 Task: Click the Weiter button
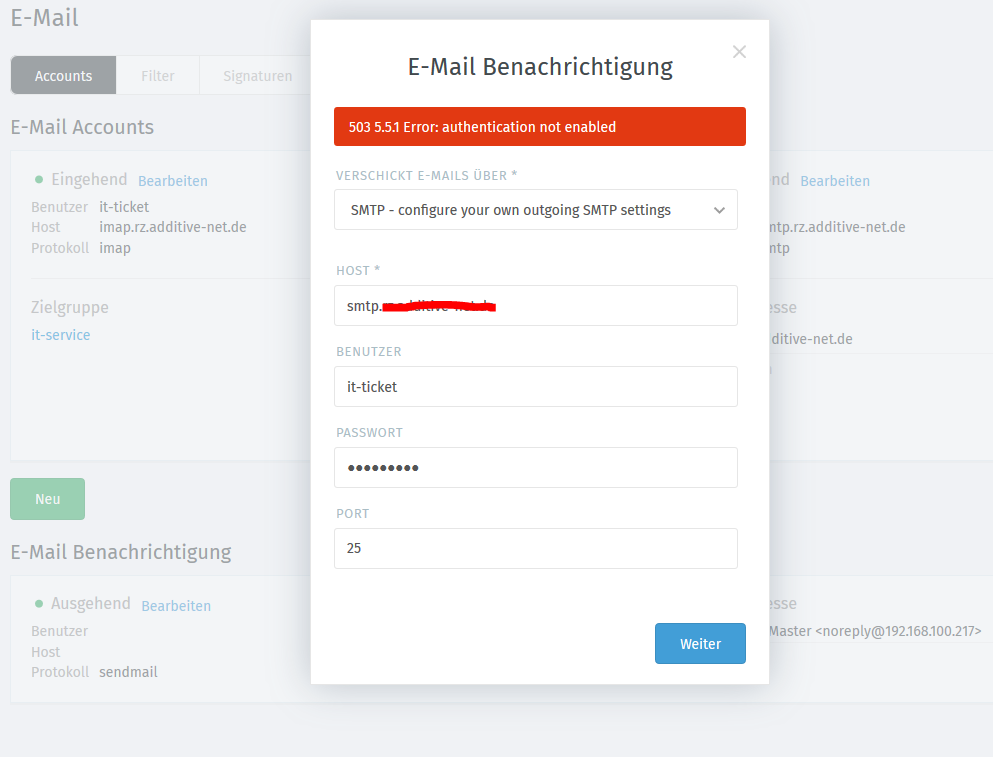pos(700,644)
